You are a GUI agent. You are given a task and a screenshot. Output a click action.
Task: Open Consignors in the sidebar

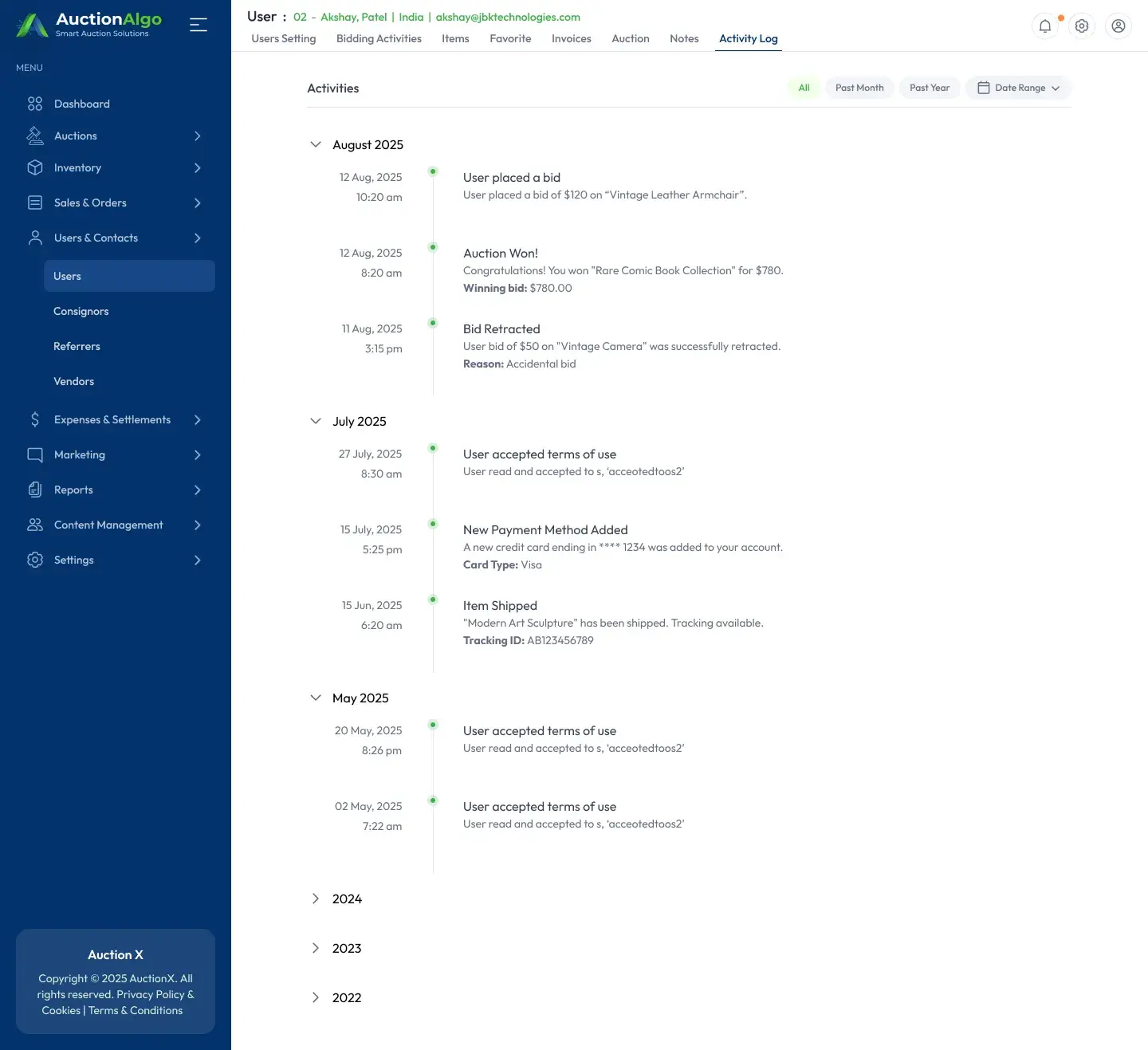coord(81,311)
